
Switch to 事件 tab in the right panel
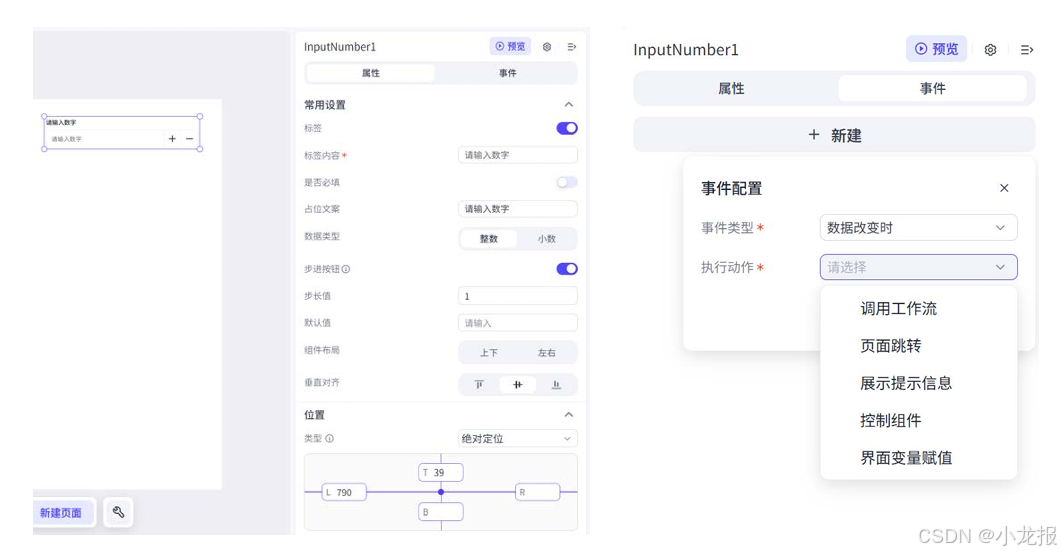click(932, 89)
